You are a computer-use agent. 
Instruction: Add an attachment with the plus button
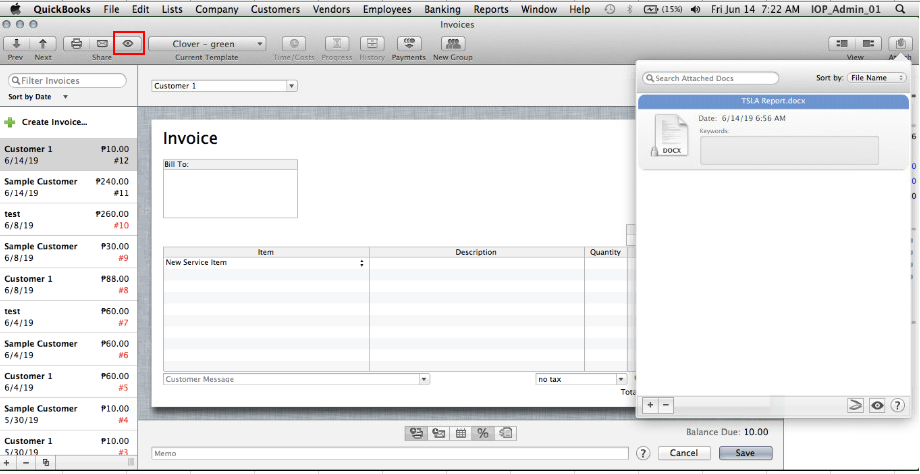[x=650, y=405]
